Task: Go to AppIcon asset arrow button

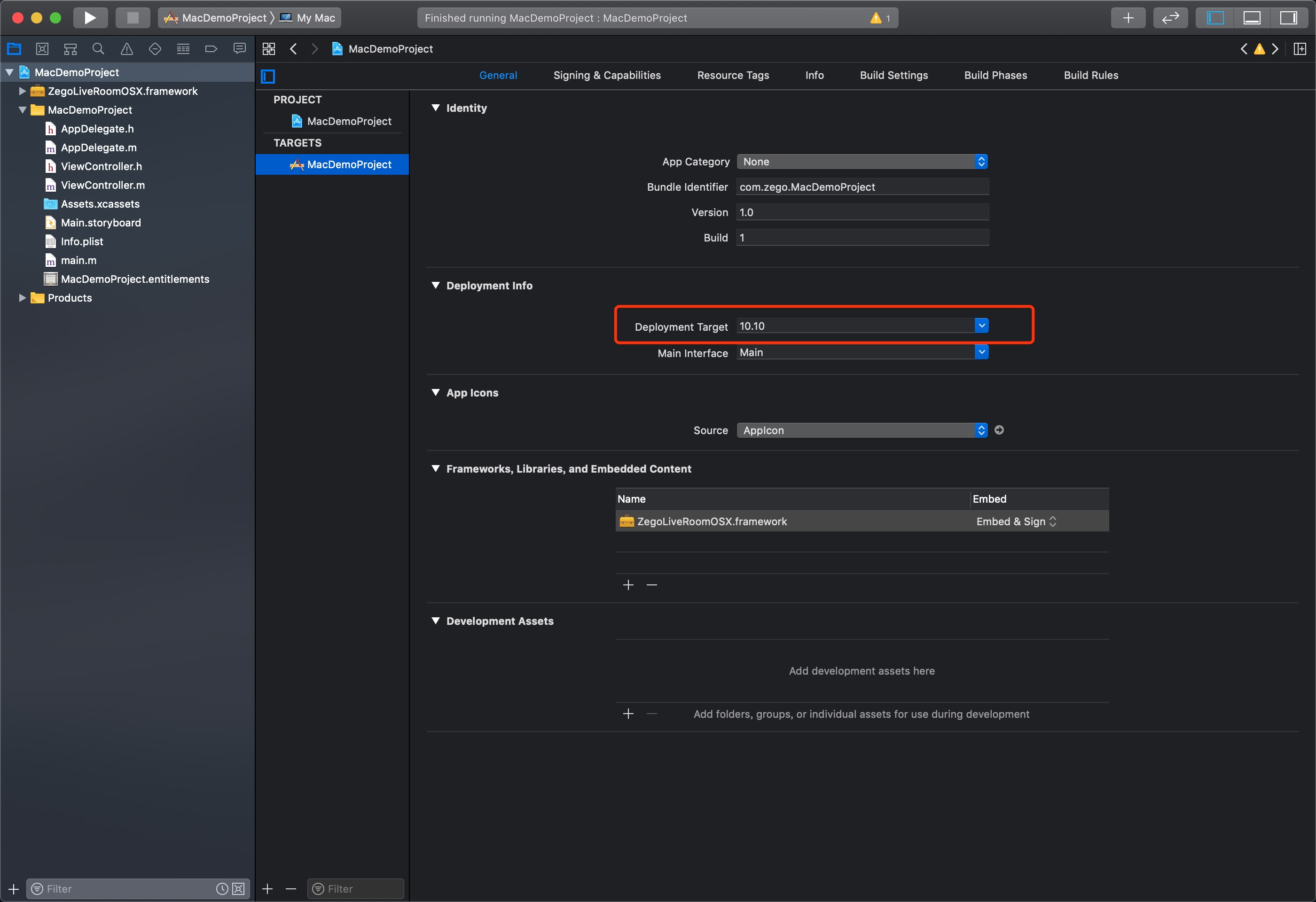Action: point(1000,430)
